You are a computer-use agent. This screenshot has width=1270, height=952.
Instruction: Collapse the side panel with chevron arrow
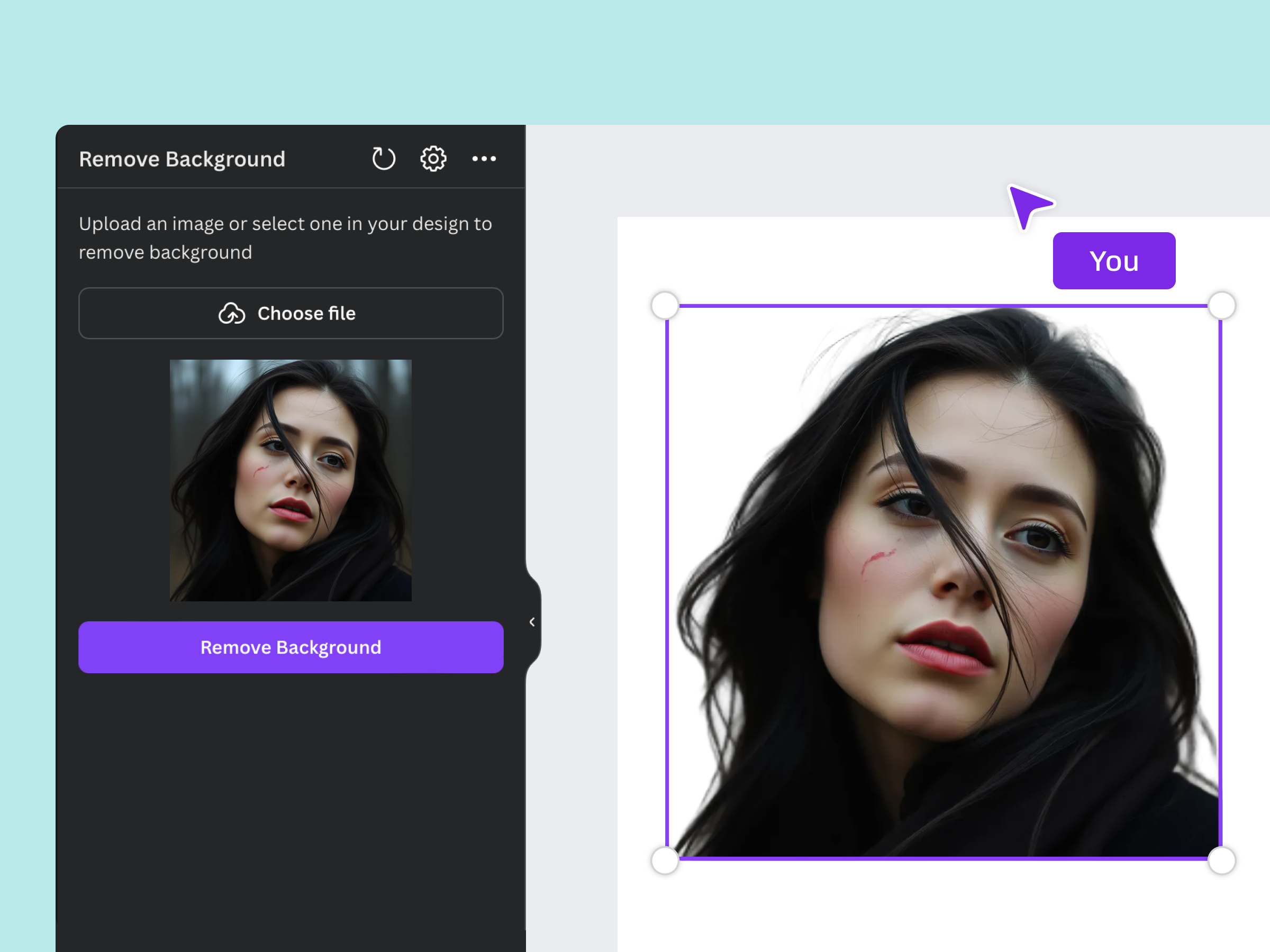pyautogui.click(x=532, y=622)
